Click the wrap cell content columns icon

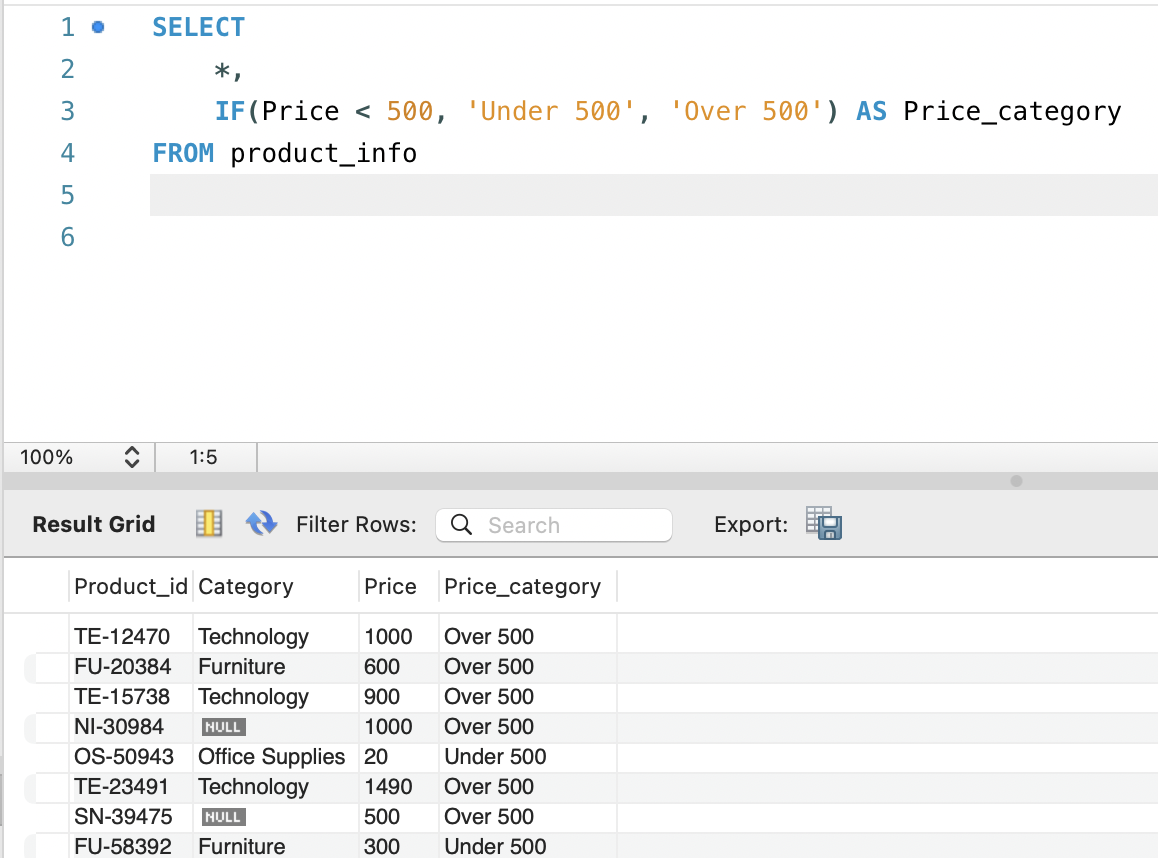pos(209,524)
